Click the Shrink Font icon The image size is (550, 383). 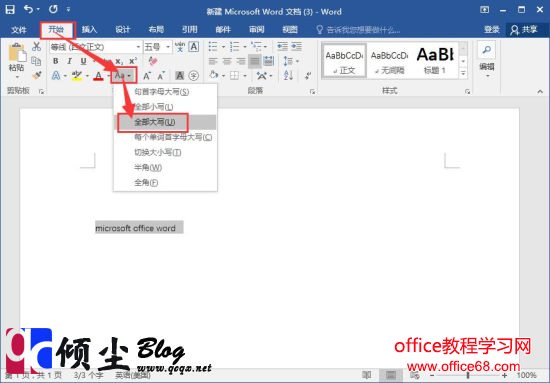tap(161, 75)
